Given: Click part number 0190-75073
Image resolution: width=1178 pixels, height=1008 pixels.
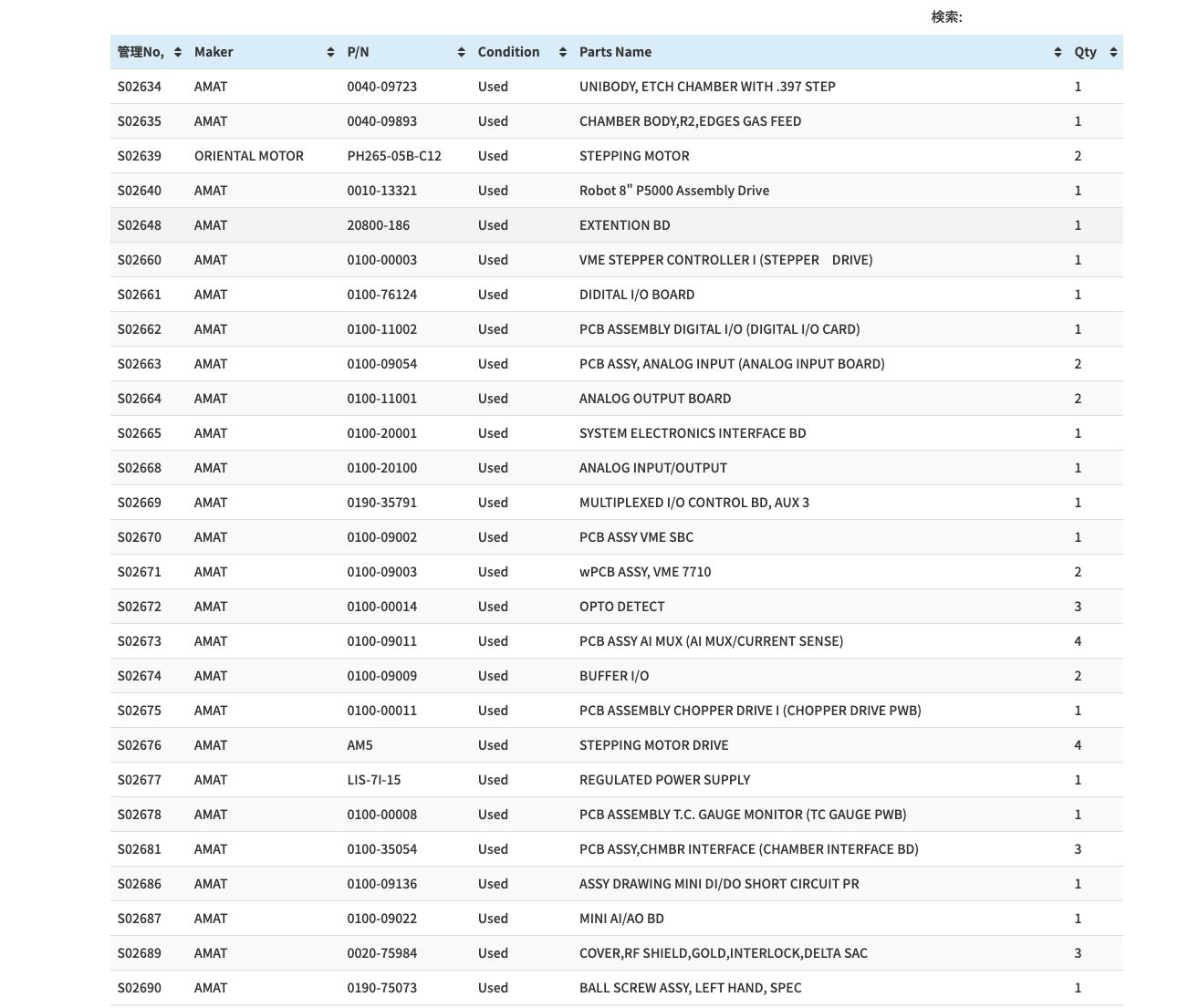Looking at the screenshot, I should point(381,988).
